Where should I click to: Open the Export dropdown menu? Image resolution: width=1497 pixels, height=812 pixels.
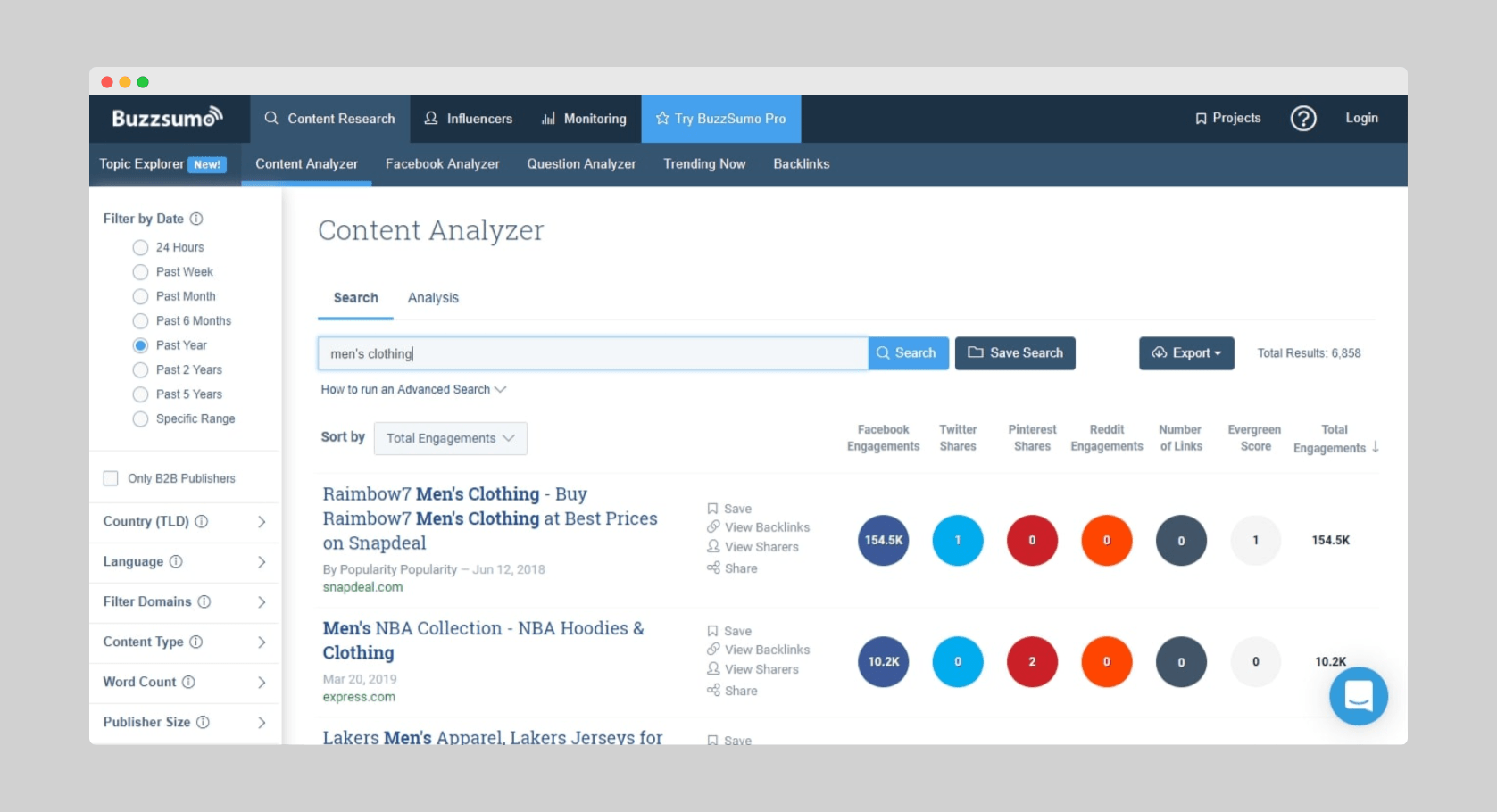coord(1186,353)
